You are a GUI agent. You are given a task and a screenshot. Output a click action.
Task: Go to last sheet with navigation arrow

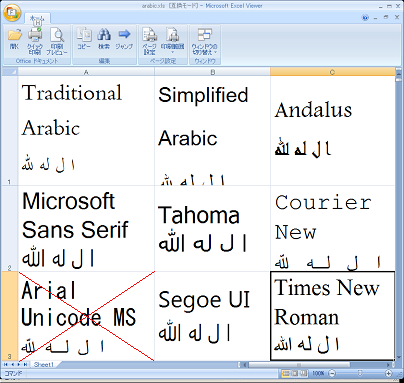(25, 365)
